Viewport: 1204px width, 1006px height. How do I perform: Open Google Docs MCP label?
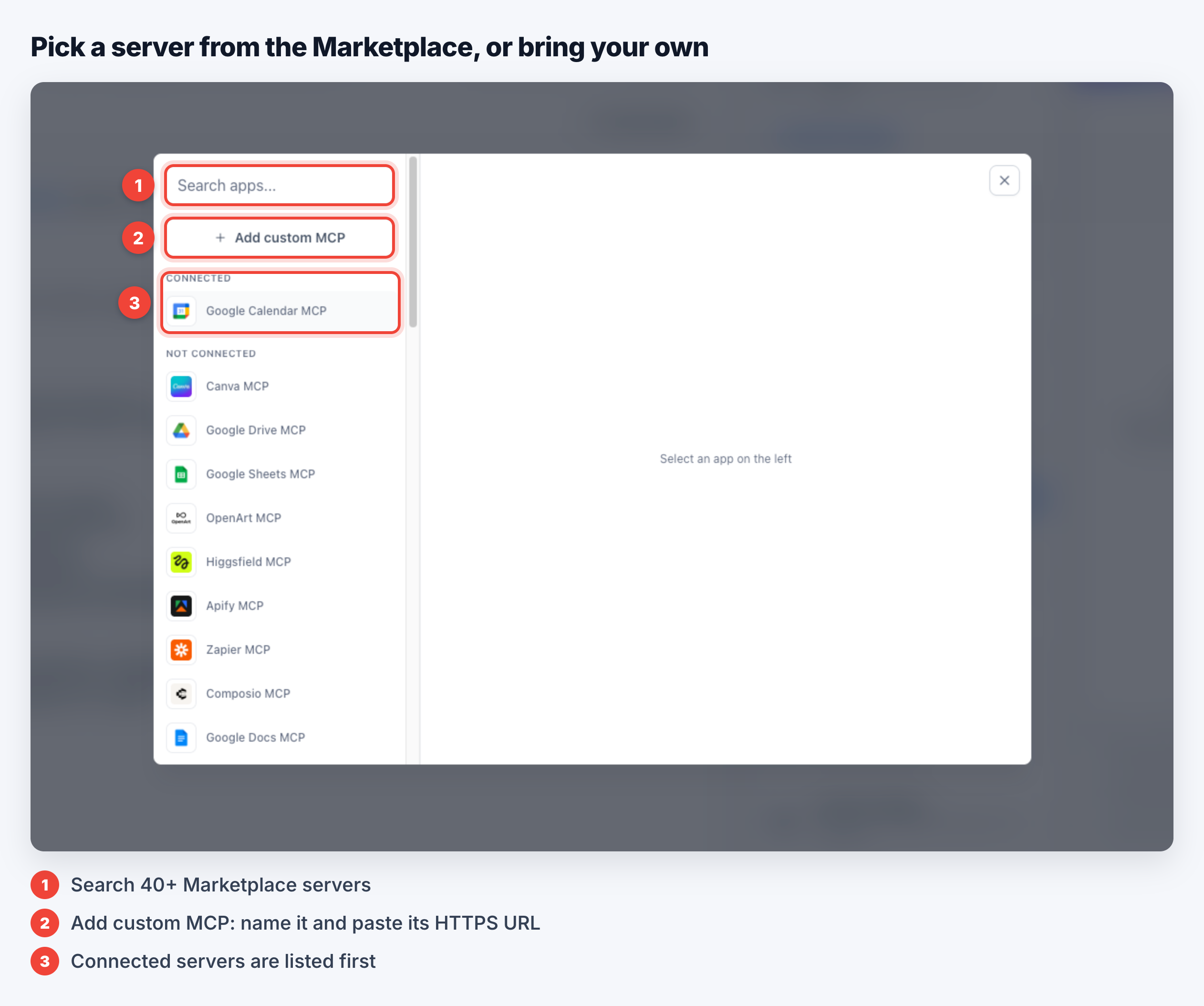(255, 738)
